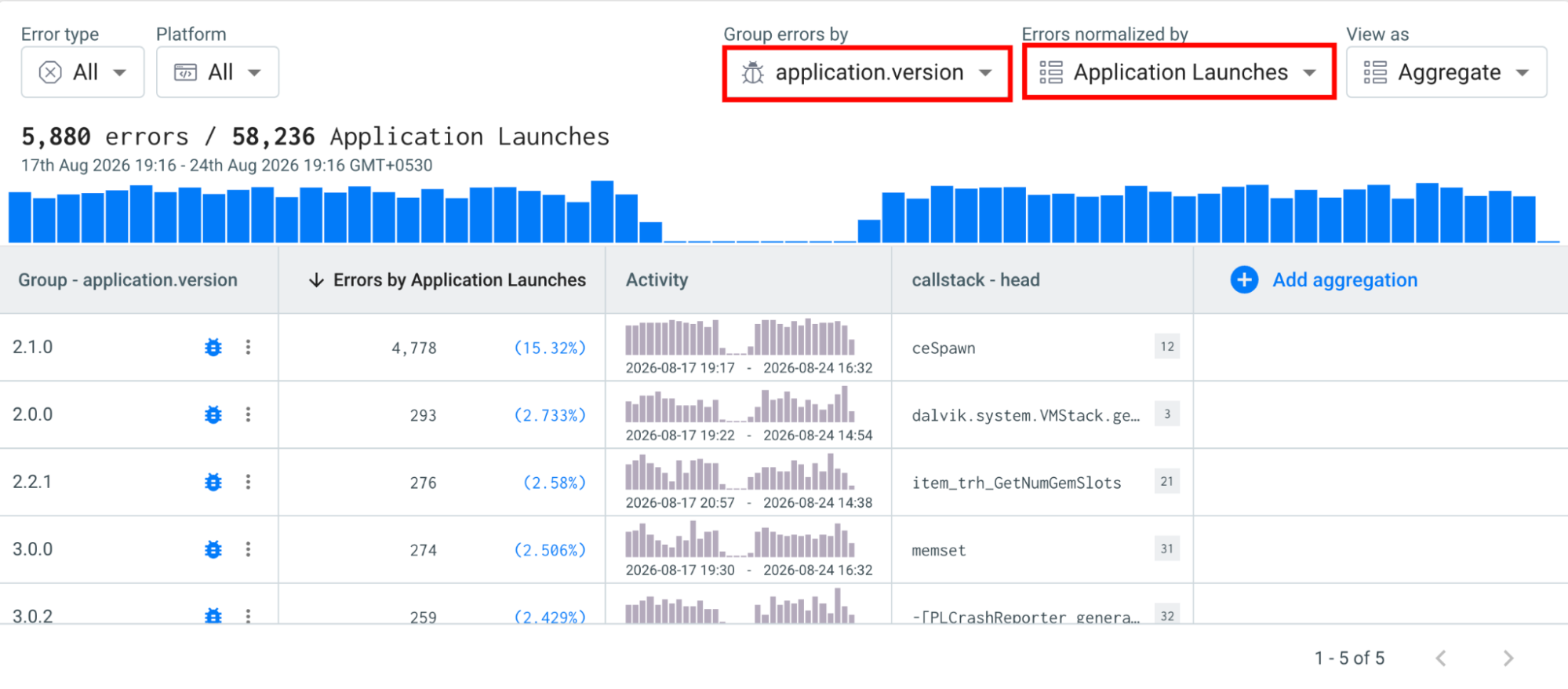Go to the previous page arrow
The height and width of the screenshot is (689, 1568).
[x=1441, y=658]
